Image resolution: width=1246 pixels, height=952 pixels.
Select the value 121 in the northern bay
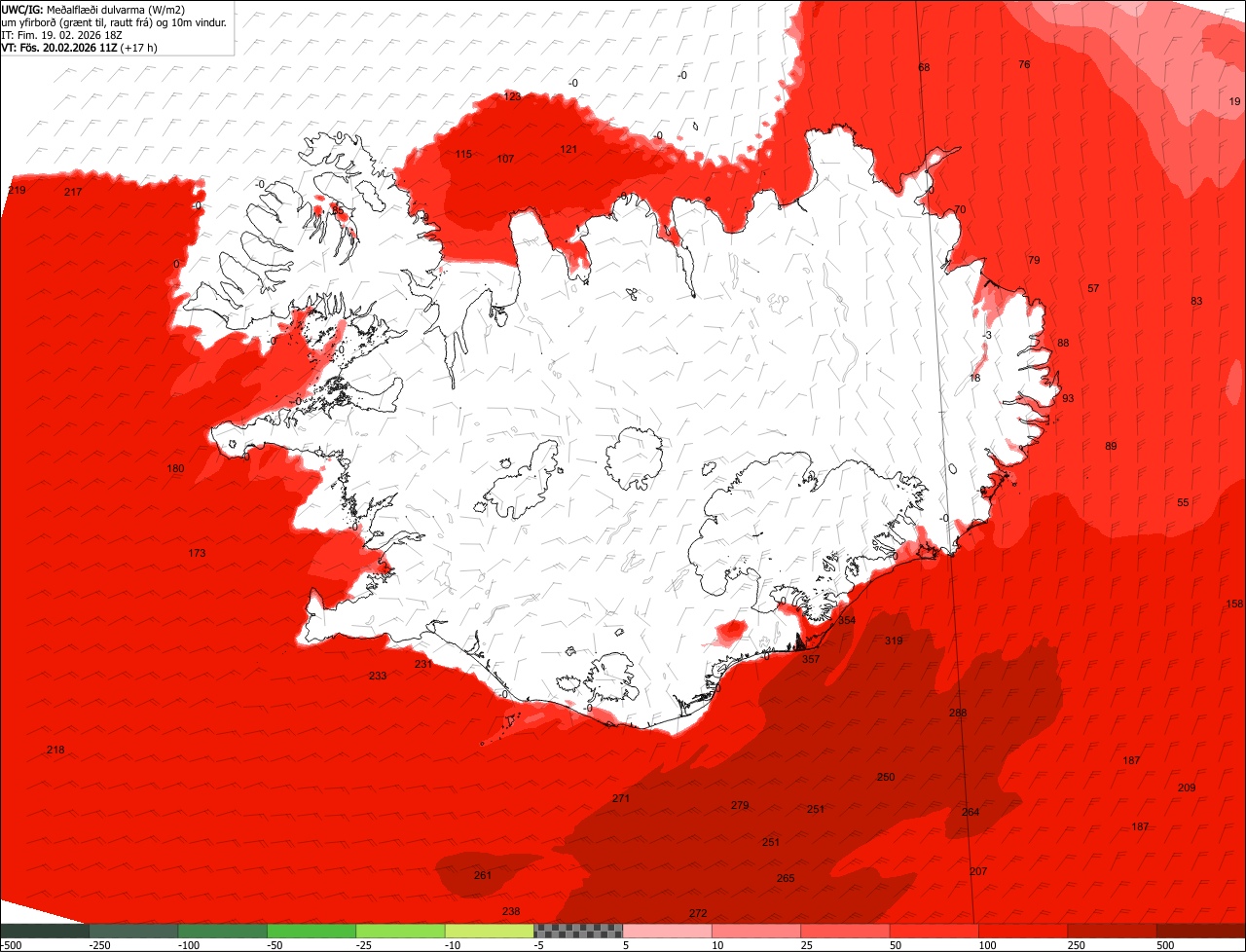(x=568, y=150)
